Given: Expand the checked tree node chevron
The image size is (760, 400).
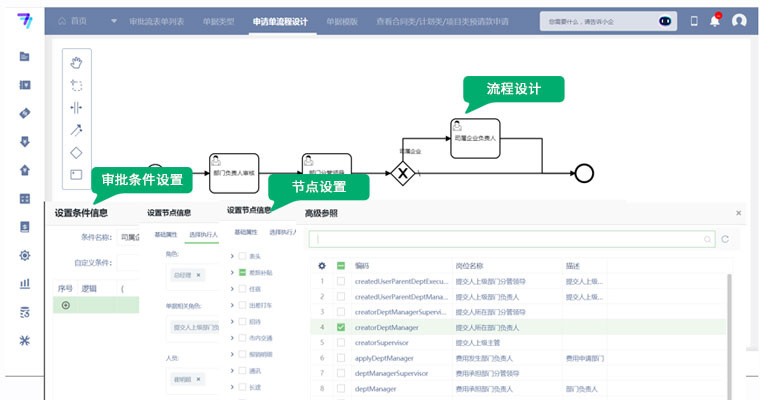Looking at the screenshot, I should [x=232, y=272].
